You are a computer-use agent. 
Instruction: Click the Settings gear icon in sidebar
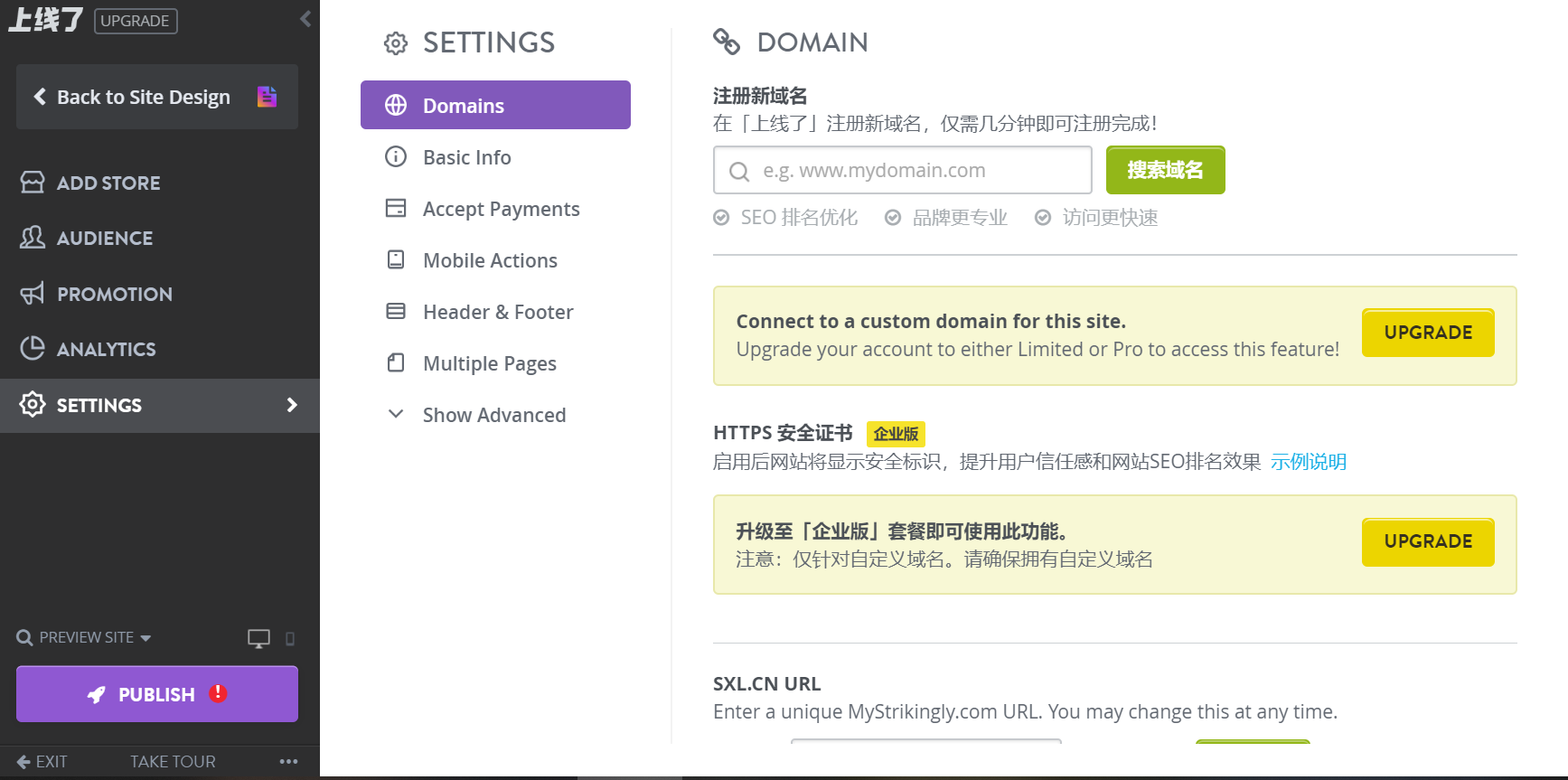coord(33,405)
